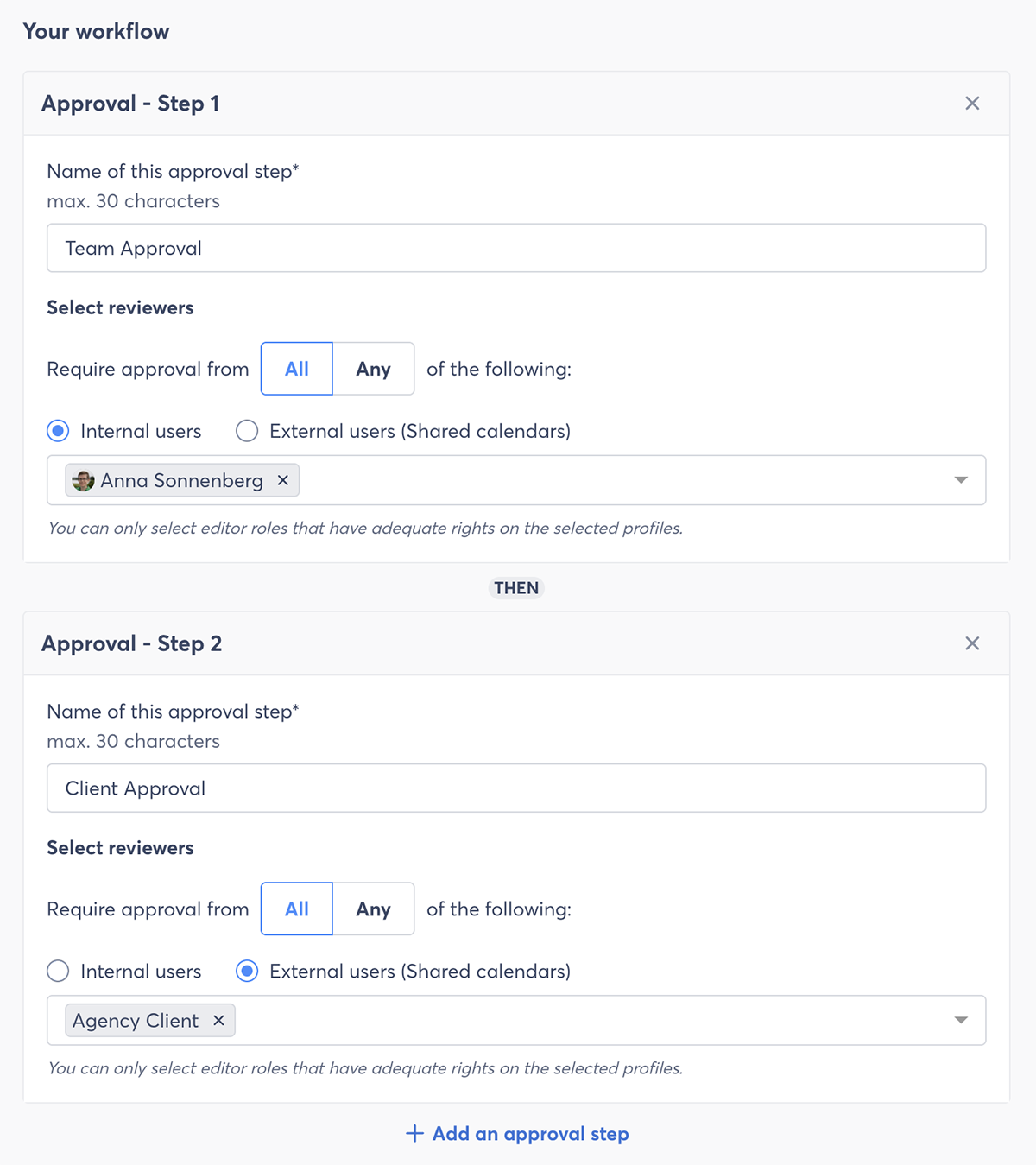Click Anna Sonnenberg's avatar picture
The height and width of the screenshot is (1165, 1036).
(x=83, y=480)
